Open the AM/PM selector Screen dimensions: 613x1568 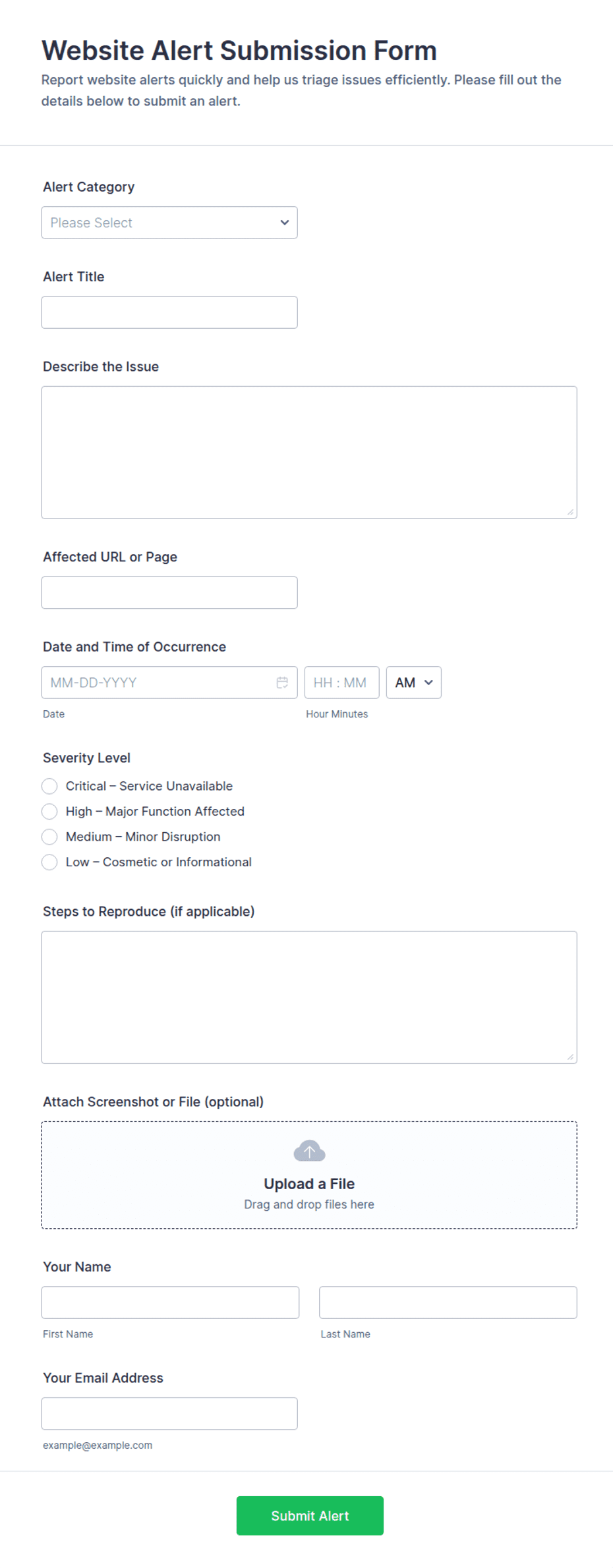[413, 683]
